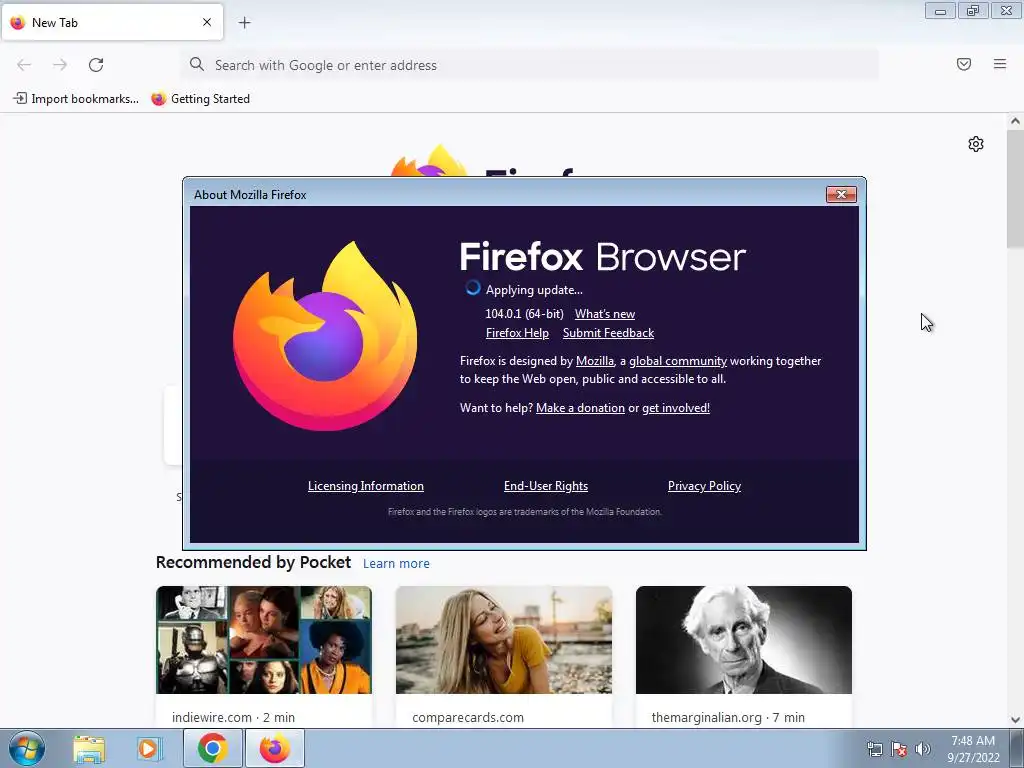Open the themarginalian.org story thumbnail
The height and width of the screenshot is (768, 1024).
(x=744, y=640)
